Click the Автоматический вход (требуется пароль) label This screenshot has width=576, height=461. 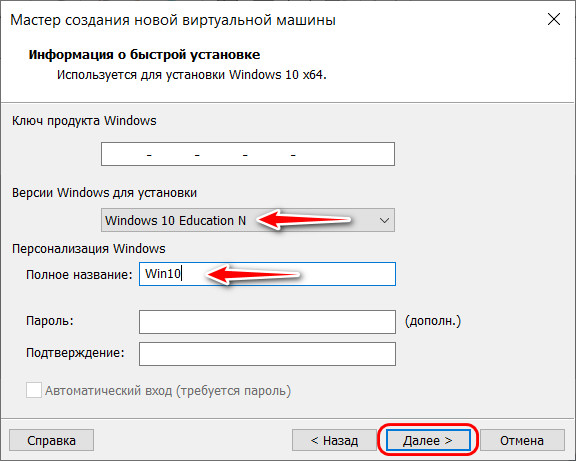[168, 390]
